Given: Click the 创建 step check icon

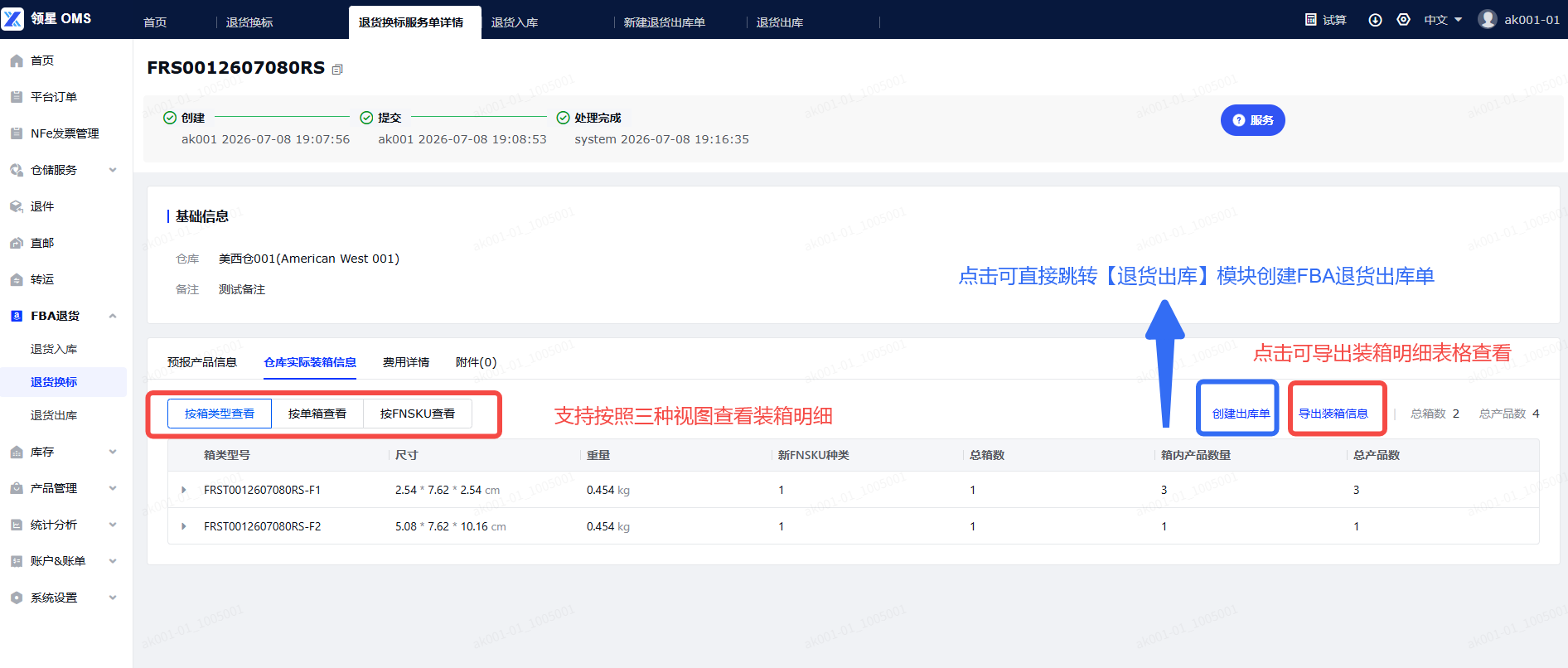Looking at the screenshot, I should point(170,118).
